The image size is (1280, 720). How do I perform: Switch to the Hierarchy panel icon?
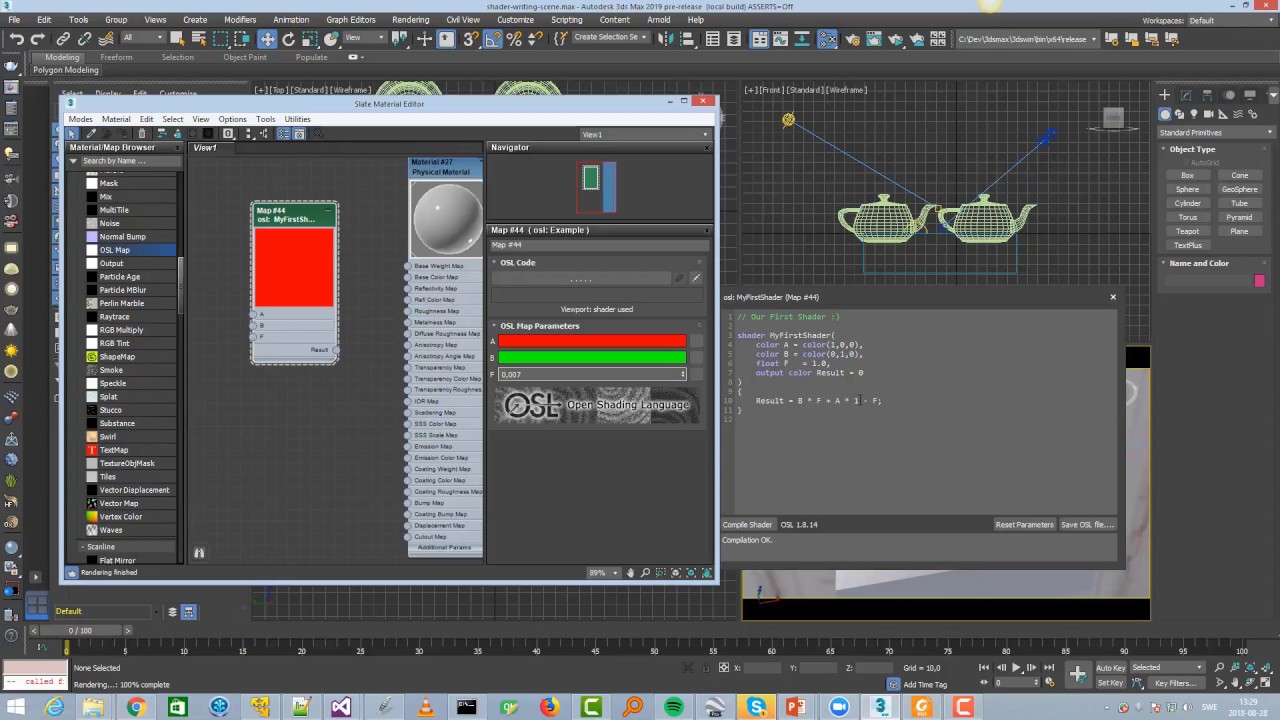(1207, 95)
